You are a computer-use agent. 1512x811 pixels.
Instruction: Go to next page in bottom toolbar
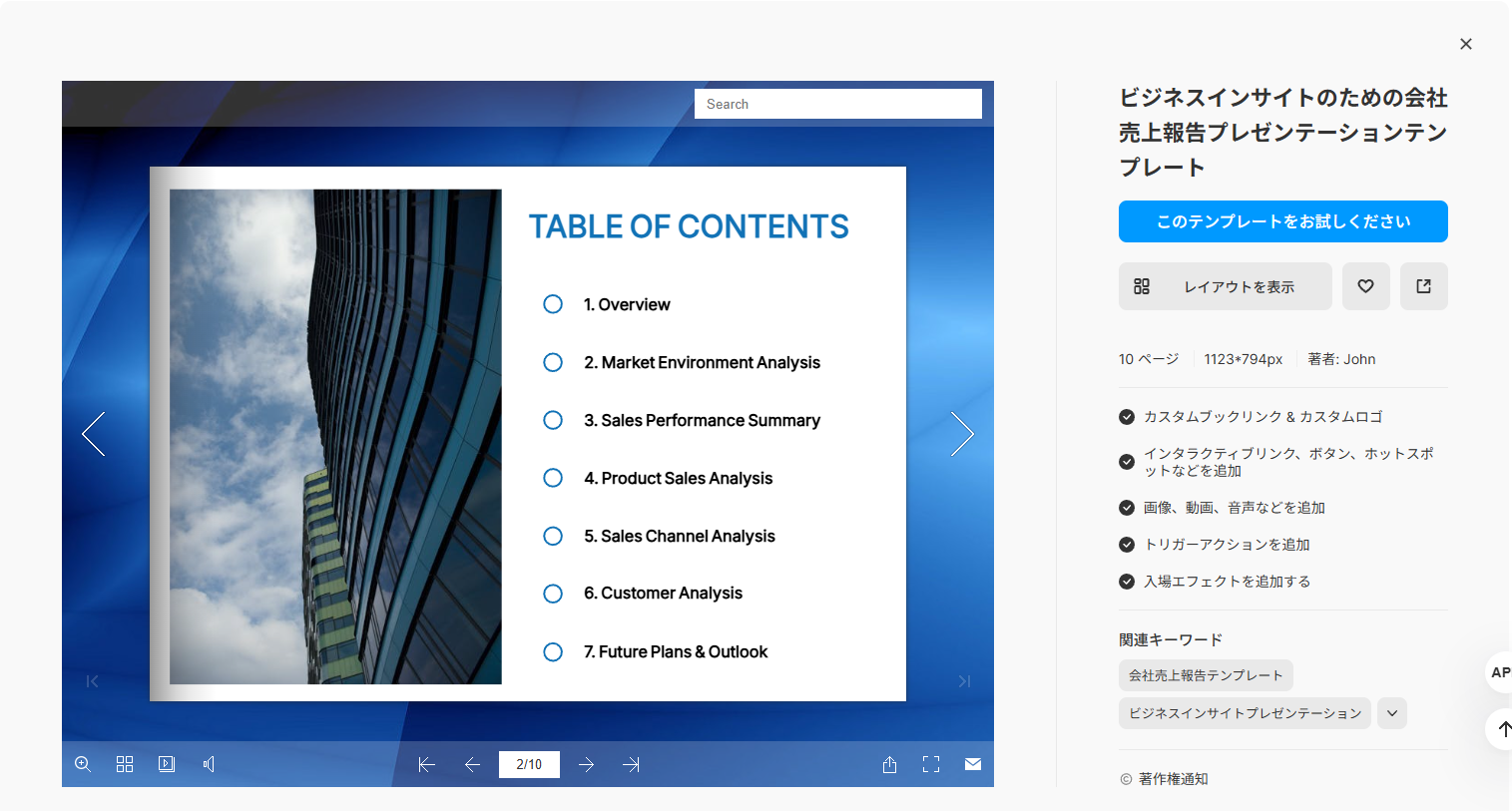click(587, 764)
